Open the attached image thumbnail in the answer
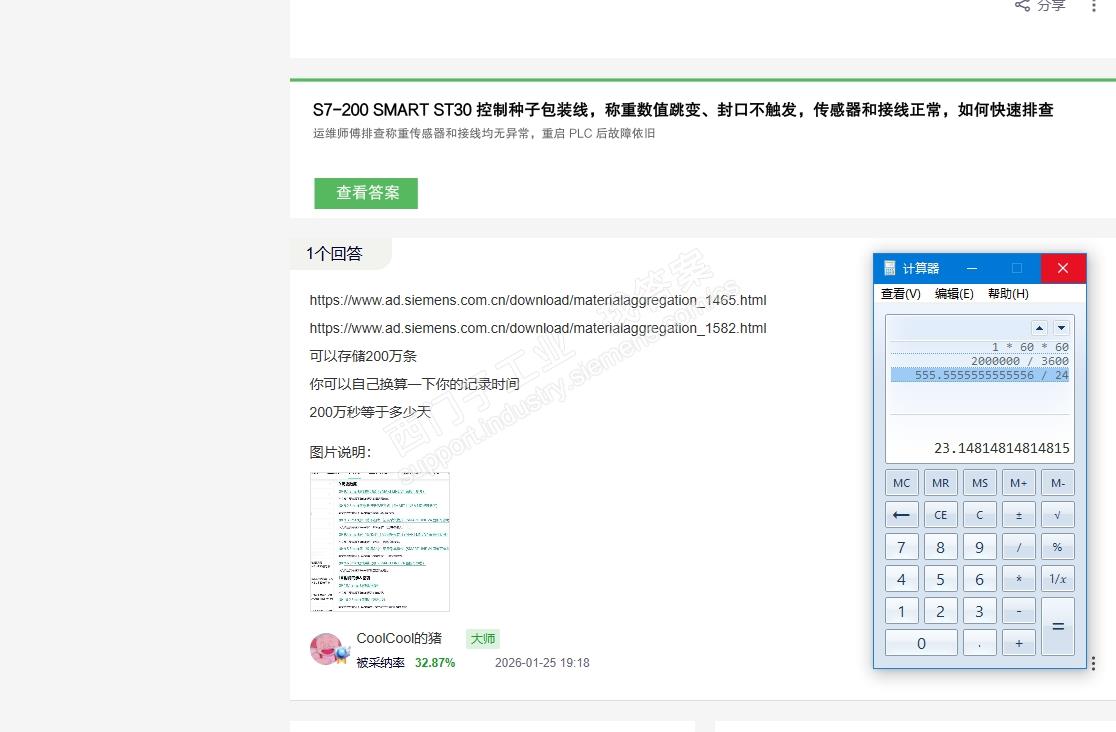This screenshot has height=732, width=1116. (x=380, y=542)
